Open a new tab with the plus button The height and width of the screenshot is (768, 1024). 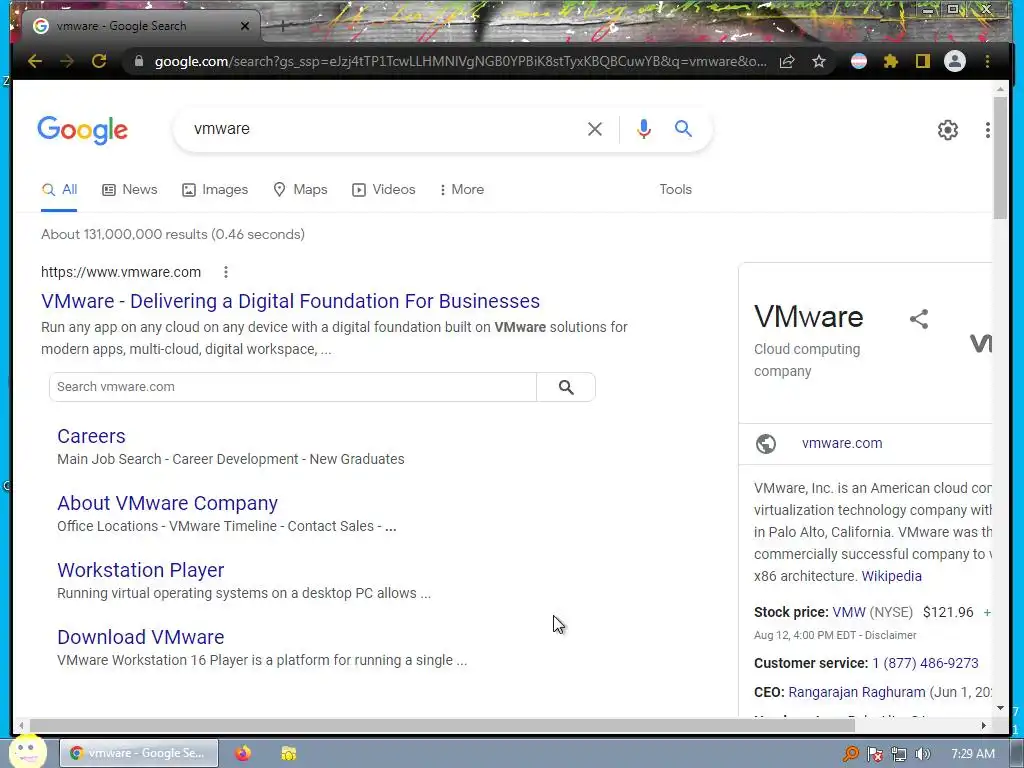coord(283,26)
